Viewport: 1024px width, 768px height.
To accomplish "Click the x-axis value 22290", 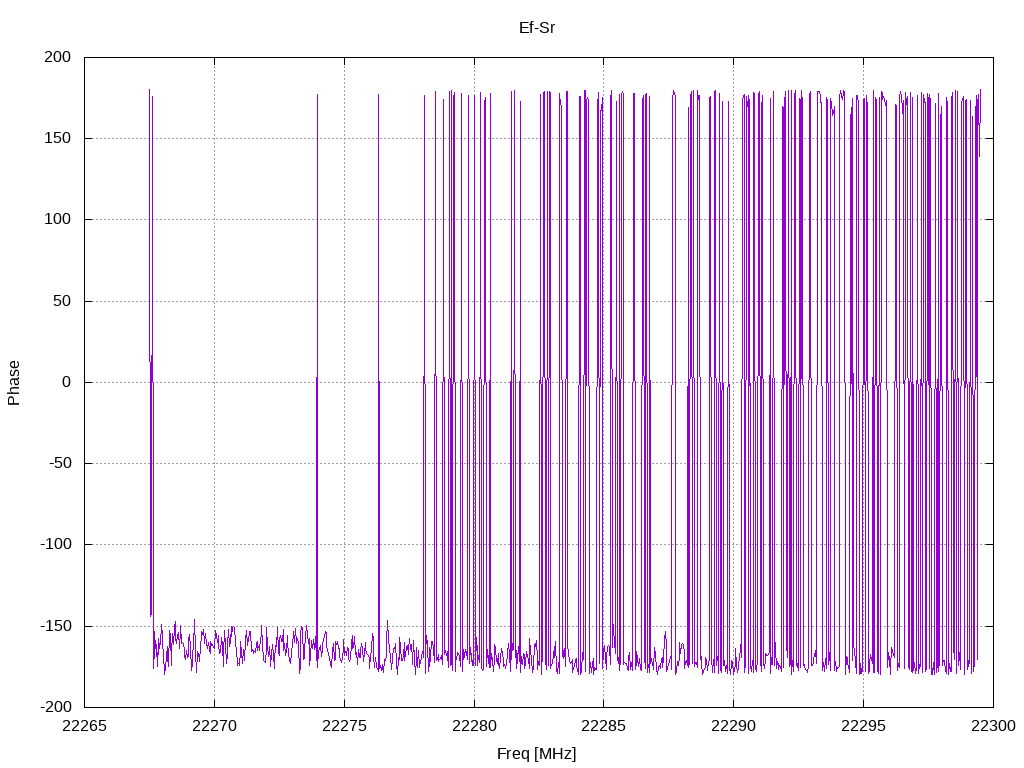I will [x=733, y=726].
